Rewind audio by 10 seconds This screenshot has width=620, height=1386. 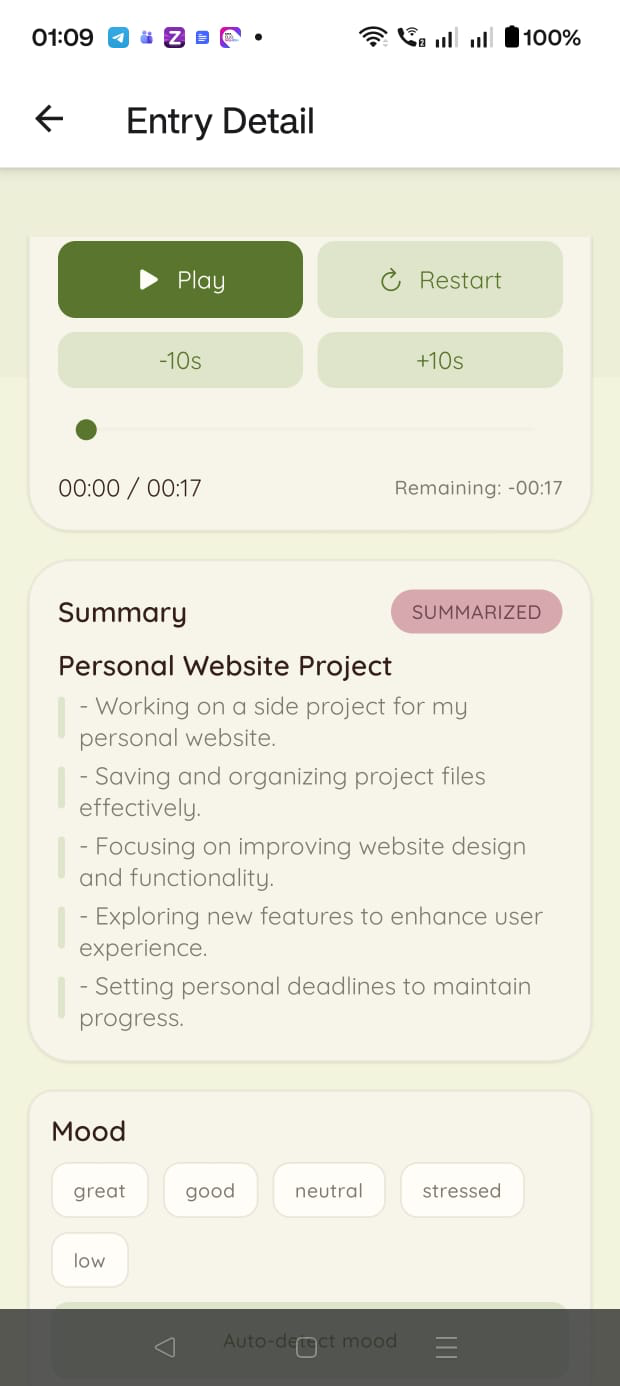coord(180,361)
